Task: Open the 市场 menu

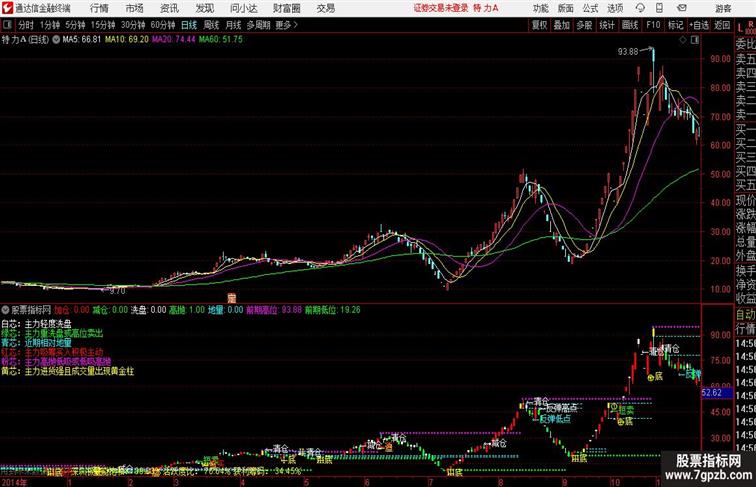Action: 135,8
